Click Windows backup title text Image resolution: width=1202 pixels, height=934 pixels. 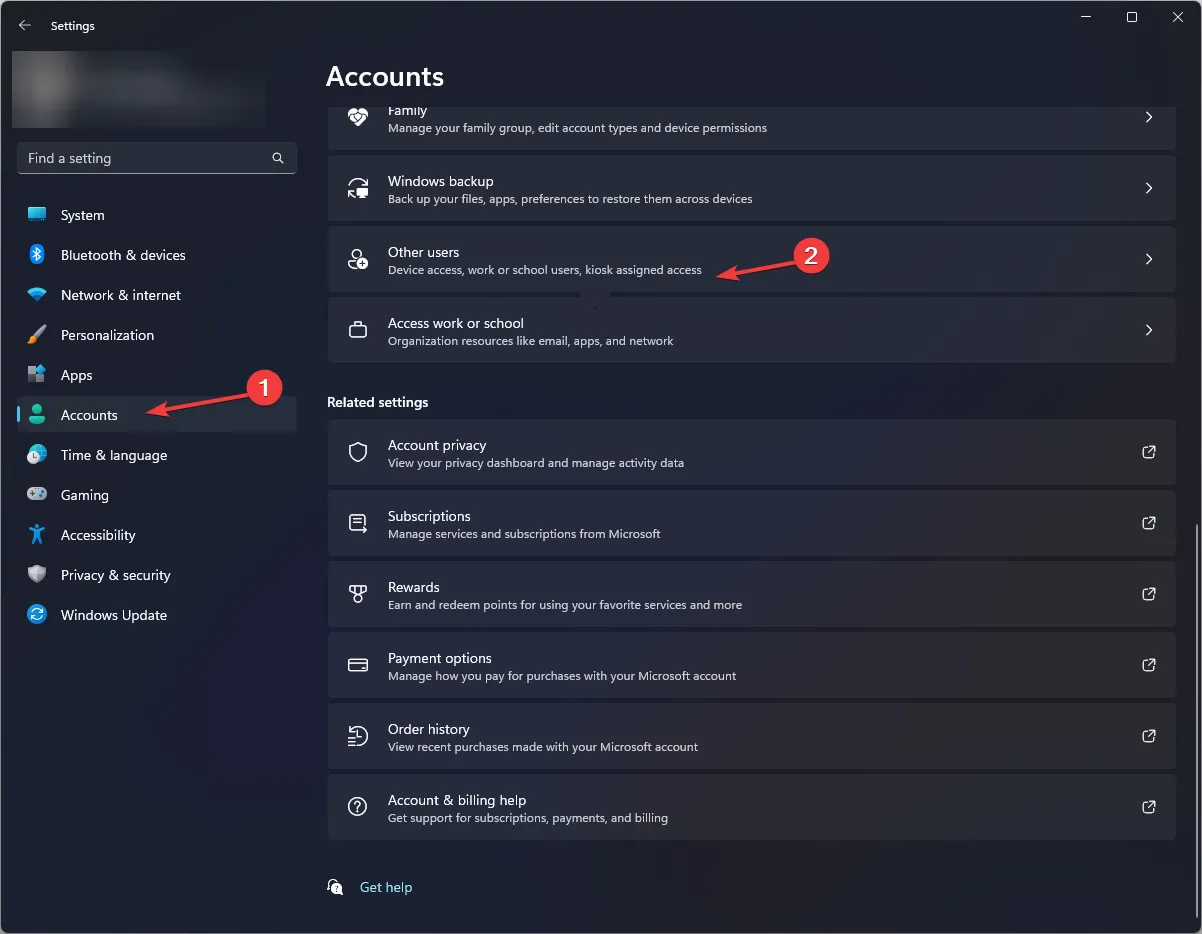(x=441, y=181)
